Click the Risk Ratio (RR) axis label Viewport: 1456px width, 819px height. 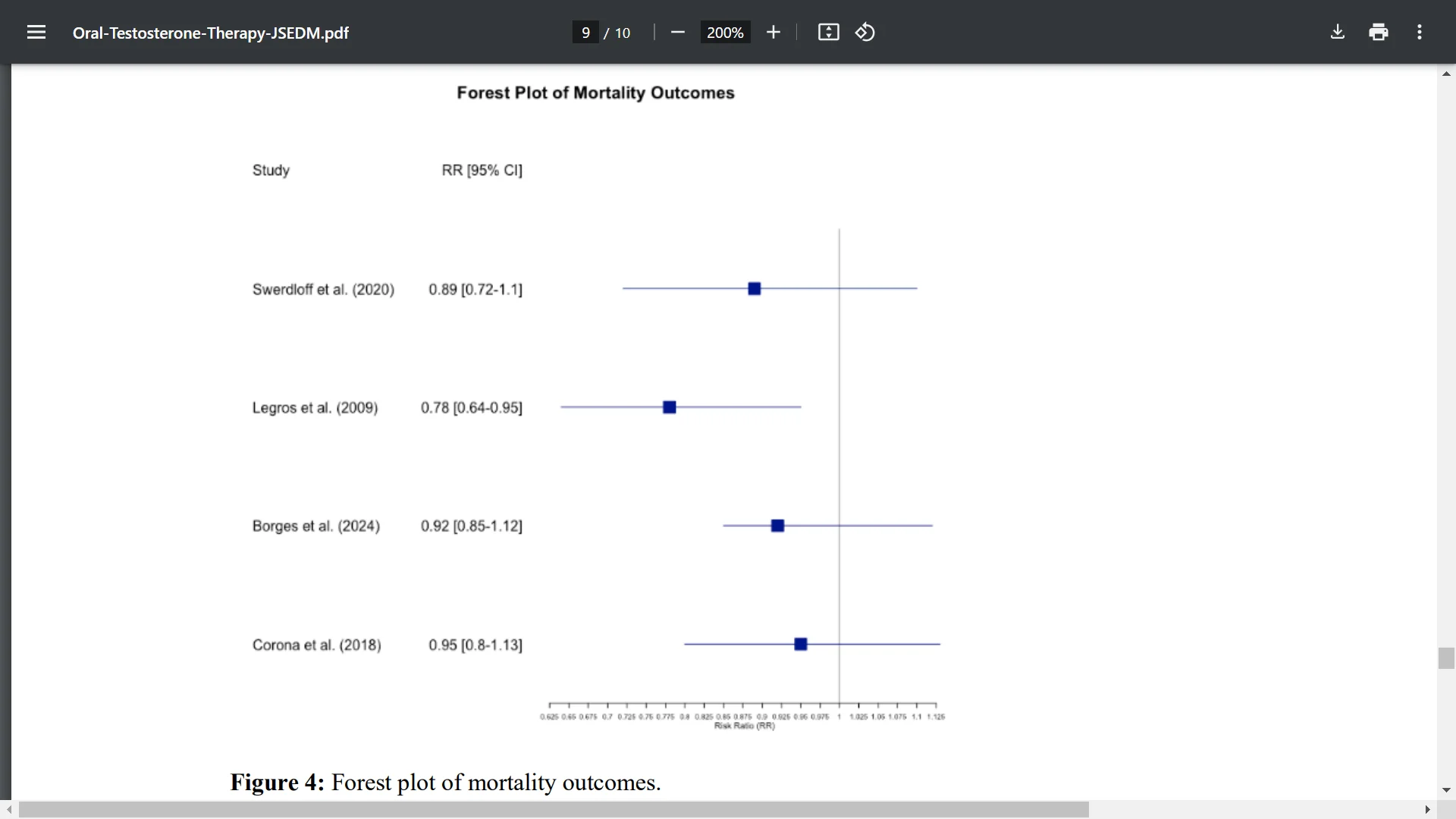point(744,726)
